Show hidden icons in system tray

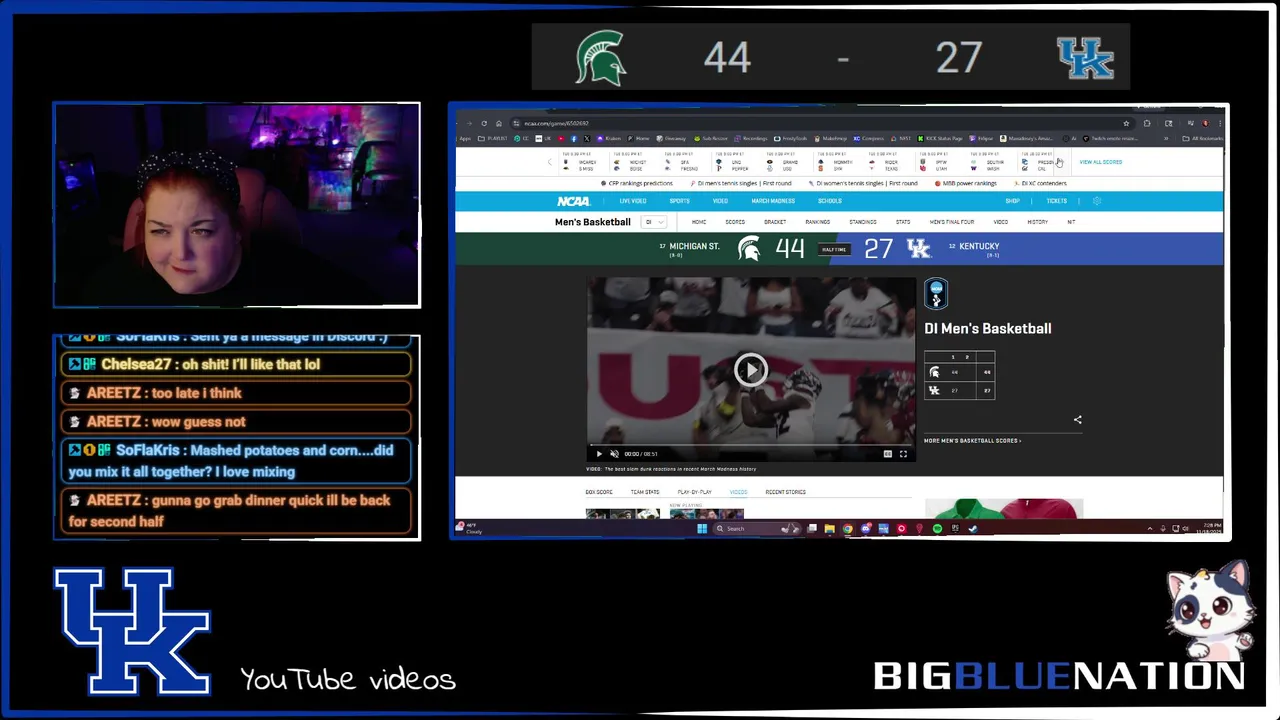(x=1150, y=528)
